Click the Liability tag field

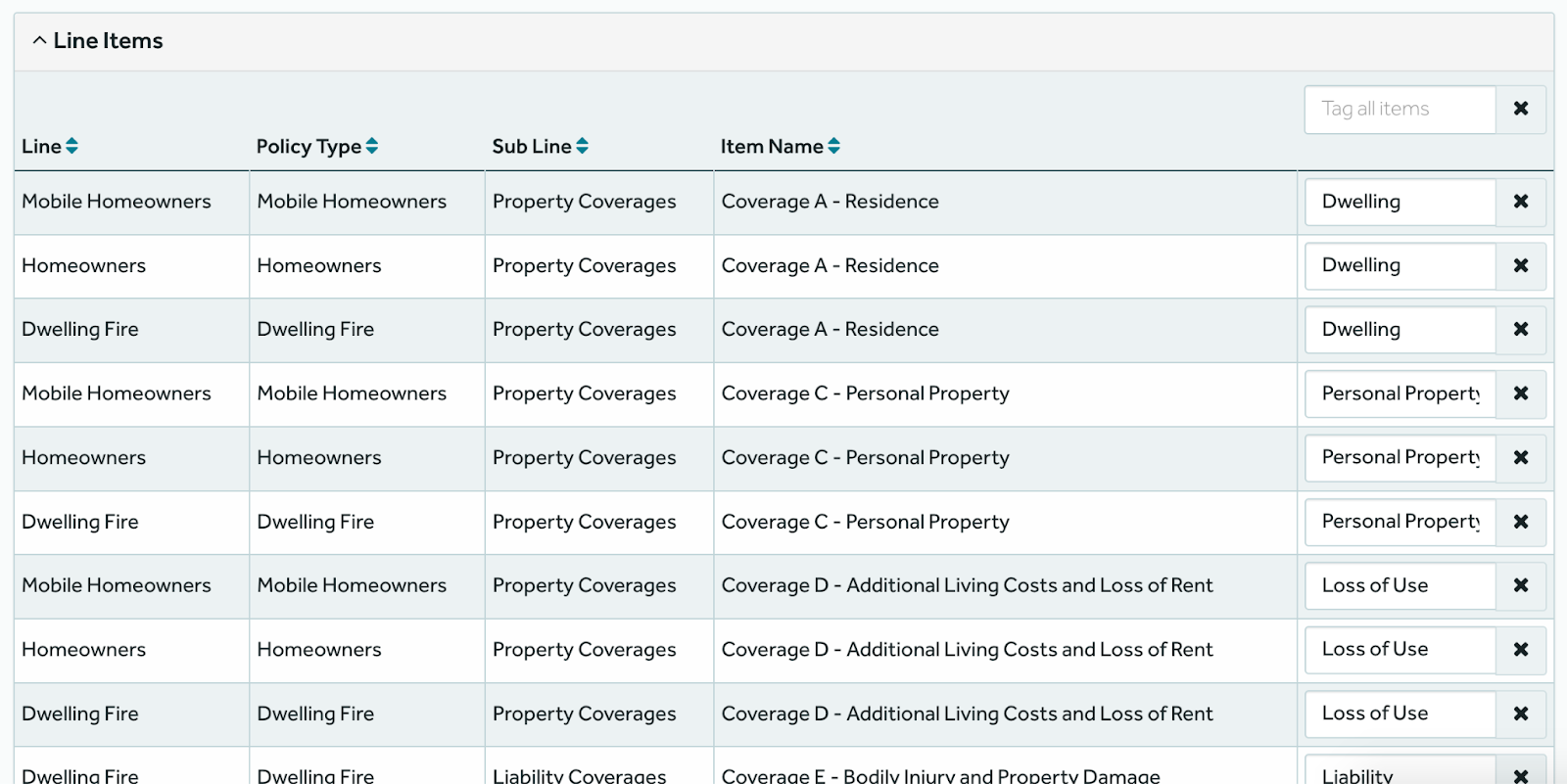pos(1400,773)
